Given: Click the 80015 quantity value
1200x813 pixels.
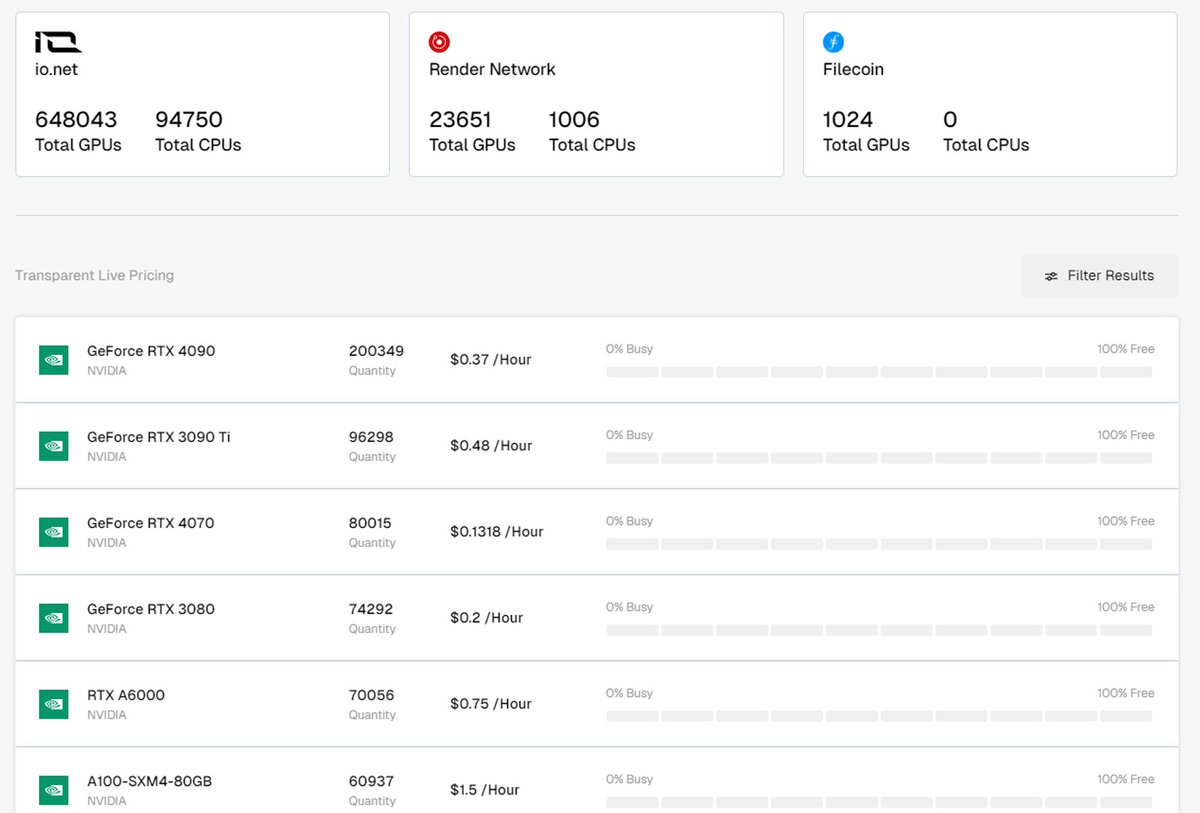Looking at the screenshot, I should coord(370,523).
